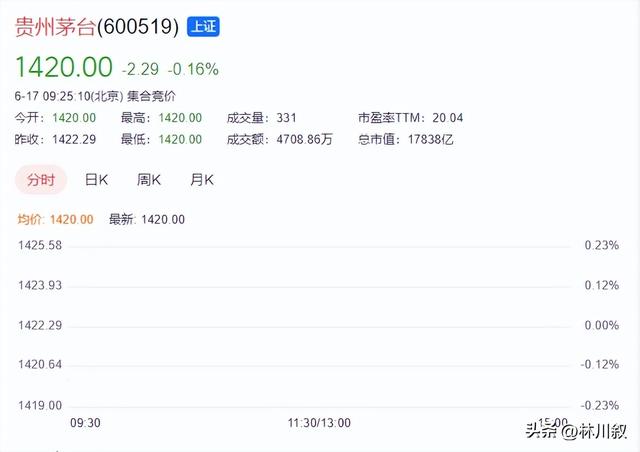Image resolution: width=640 pixels, height=452 pixels.
Task: Click the 最新 1420.00 label
Action: (x=147, y=220)
